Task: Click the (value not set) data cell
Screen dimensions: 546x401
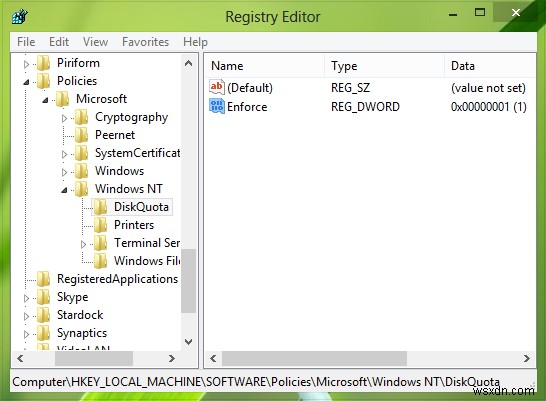Action: tap(488, 88)
